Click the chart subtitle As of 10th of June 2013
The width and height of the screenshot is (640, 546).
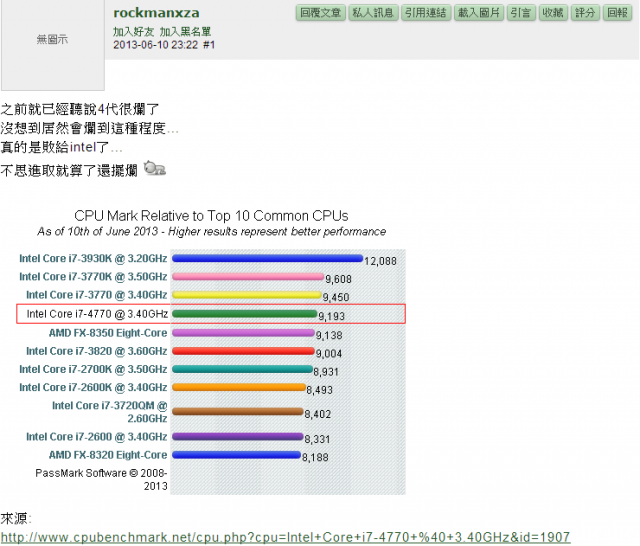tap(211, 231)
